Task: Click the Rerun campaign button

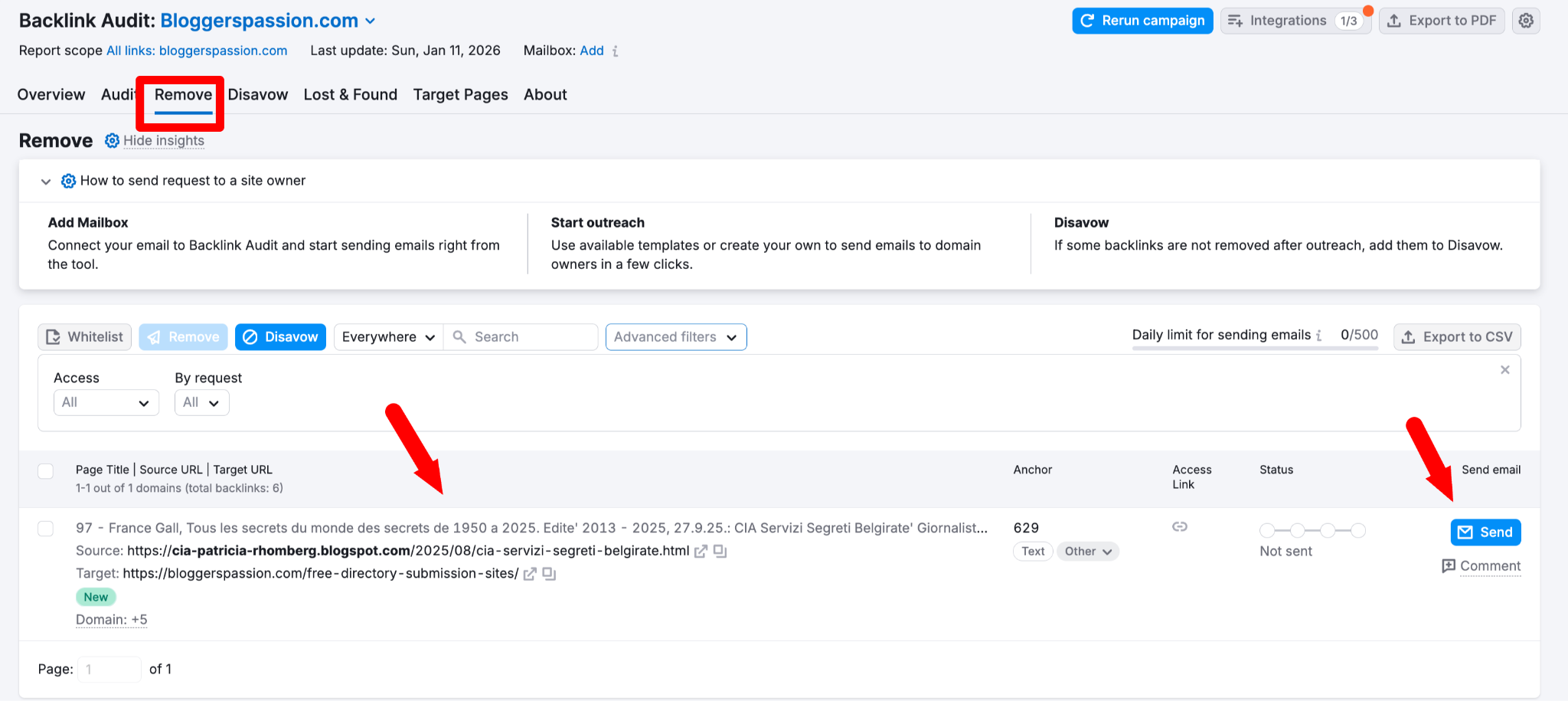Action: (x=1142, y=21)
